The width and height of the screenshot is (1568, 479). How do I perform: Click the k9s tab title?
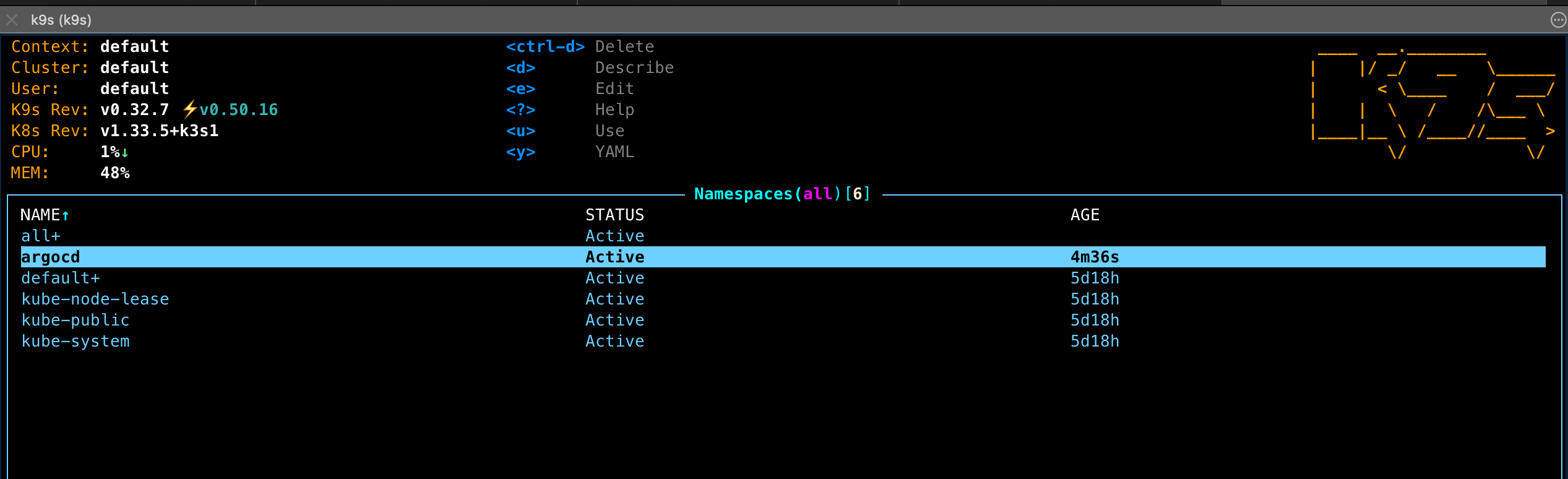[61, 20]
